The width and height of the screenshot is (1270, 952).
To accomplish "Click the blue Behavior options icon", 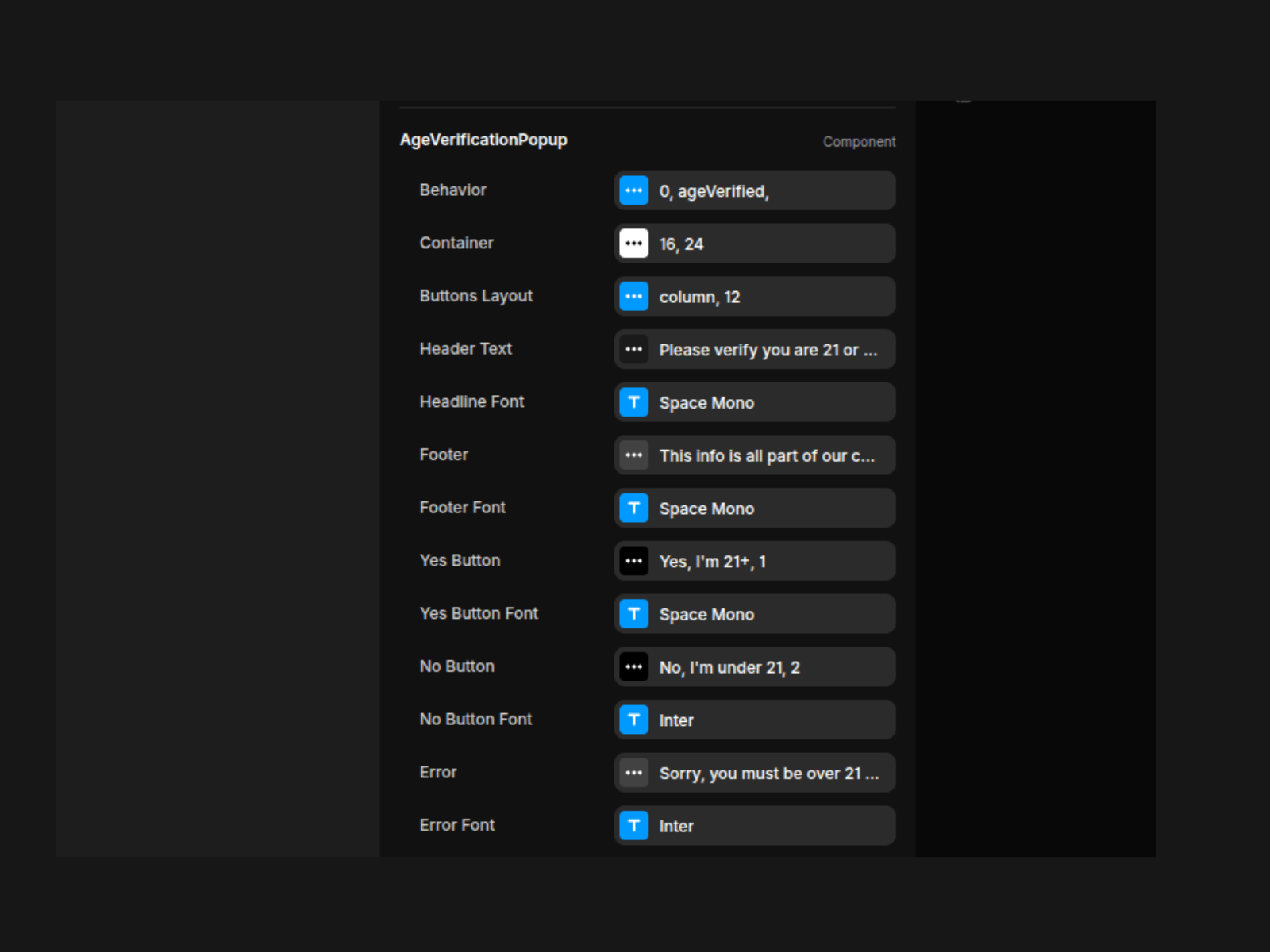I will (x=633, y=190).
